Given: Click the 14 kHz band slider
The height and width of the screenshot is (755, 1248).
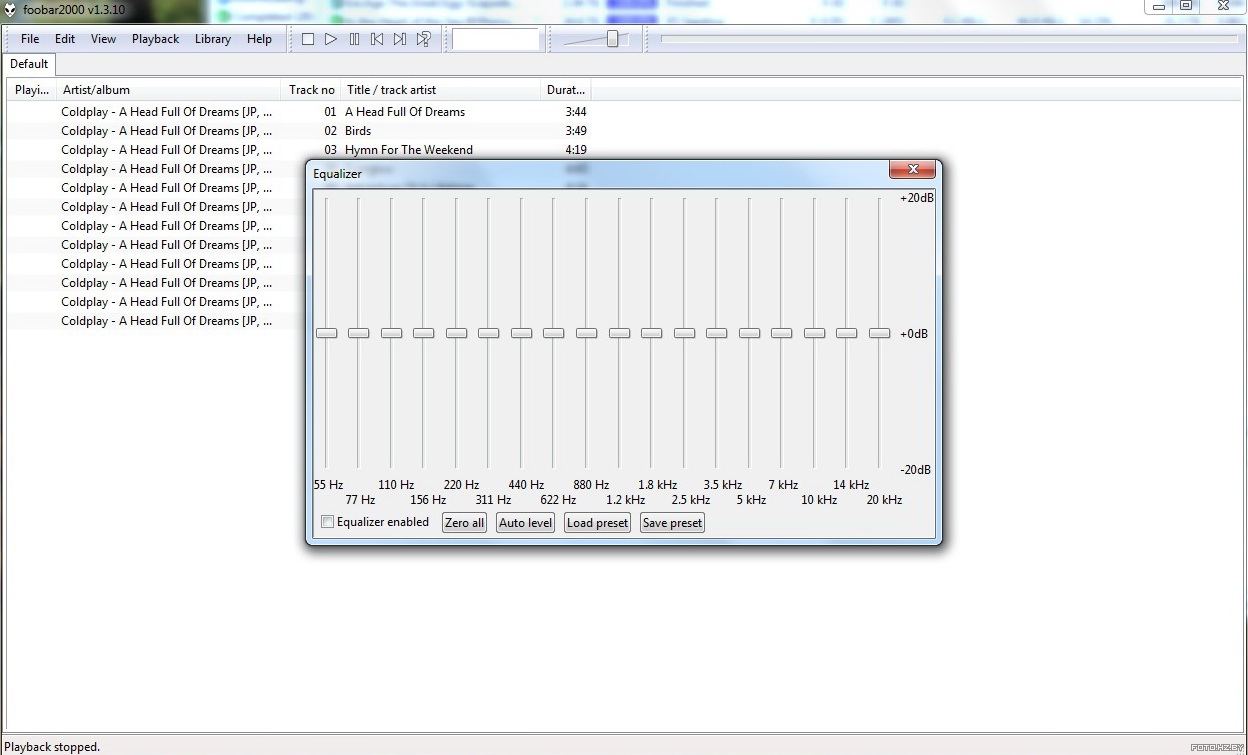Looking at the screenshot, I should pyautogui.click(x=846, y=333).
